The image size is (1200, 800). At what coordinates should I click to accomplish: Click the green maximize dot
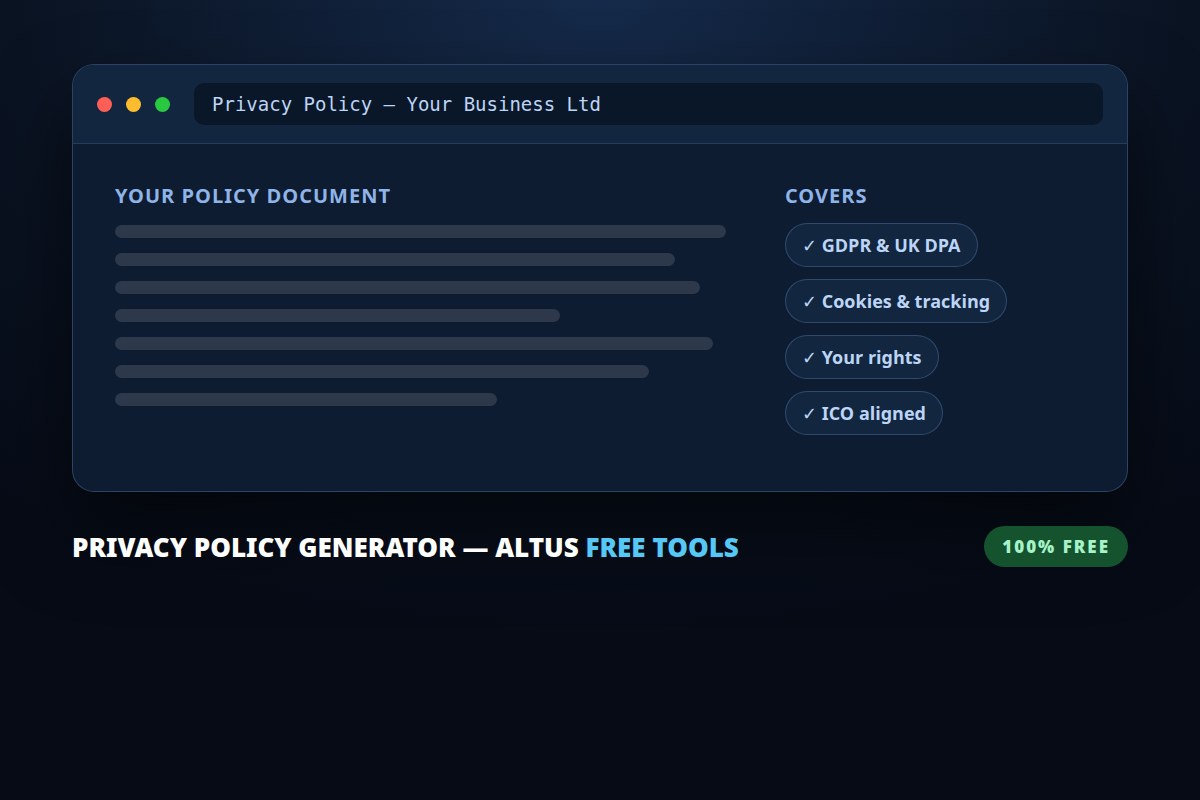[x=162, y=104]
